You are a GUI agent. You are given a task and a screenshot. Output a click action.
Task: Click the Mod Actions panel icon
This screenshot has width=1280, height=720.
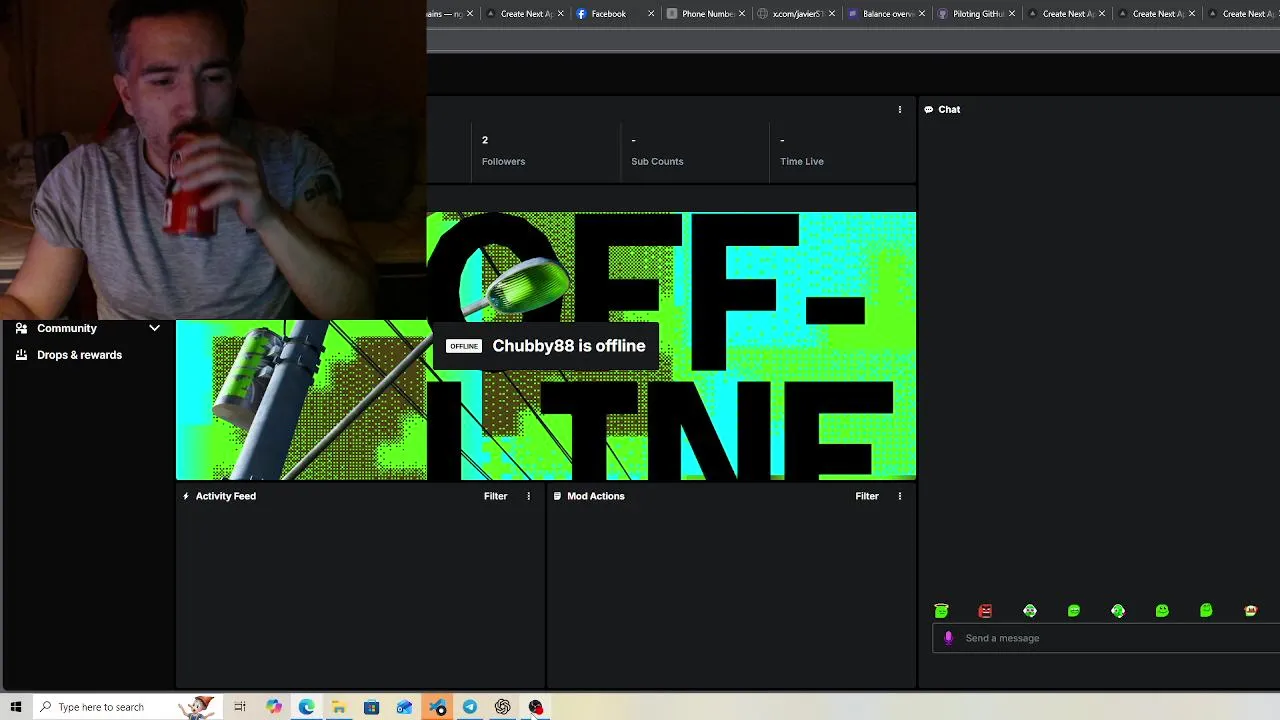(x=557, y=496)
